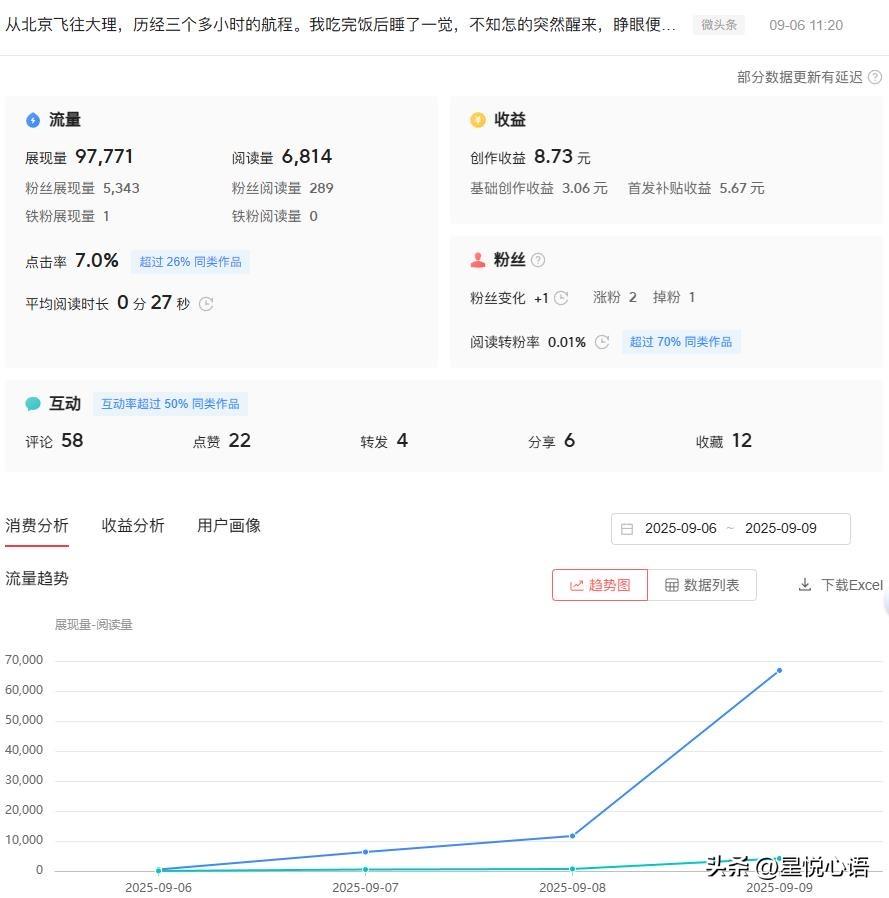Image resolution: width=889 pixels, height=898 pixels.
Task: Click 铁粉阅读量 0 text
Action: pyautogui.click(x=274, y=216)
